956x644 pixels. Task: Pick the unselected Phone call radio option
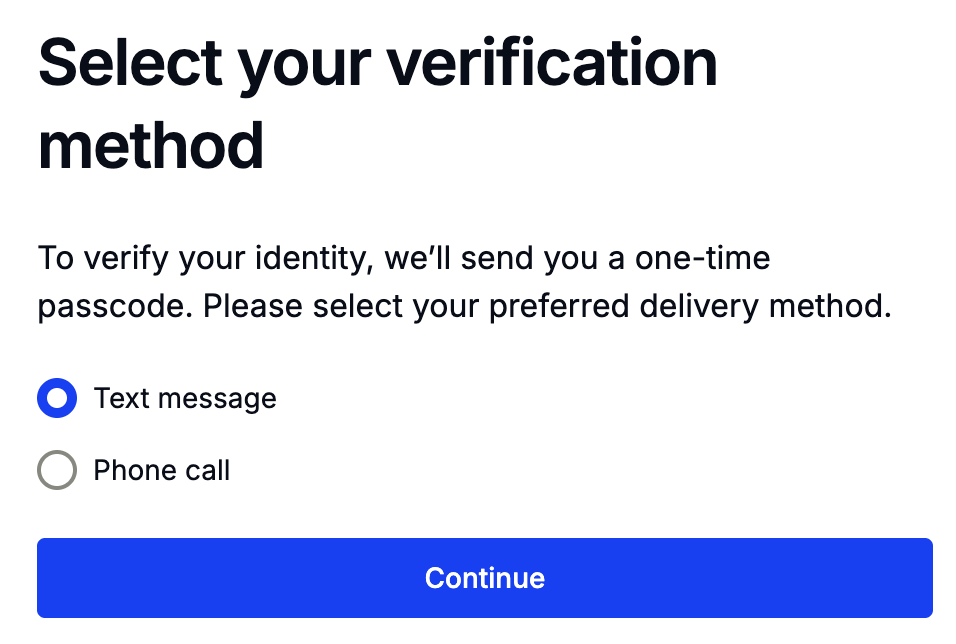tap(57, 470)
